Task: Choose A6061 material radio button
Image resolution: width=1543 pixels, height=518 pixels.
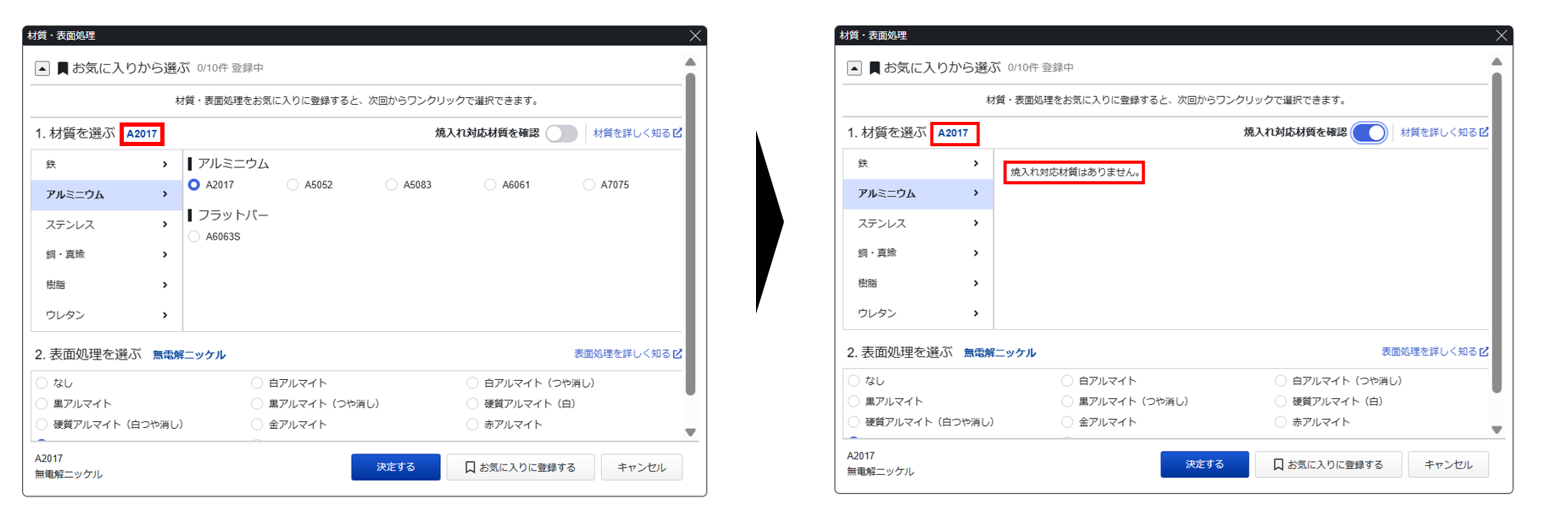Action: tap(490, 185)
